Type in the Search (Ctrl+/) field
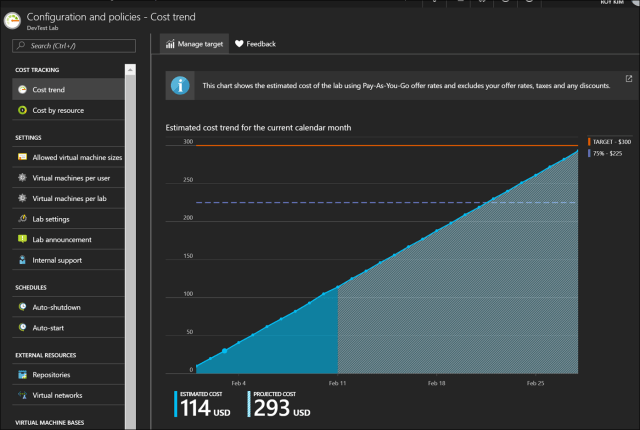This screenshot has width=640, height=430. pyautogui.click(x=75, y=46)
